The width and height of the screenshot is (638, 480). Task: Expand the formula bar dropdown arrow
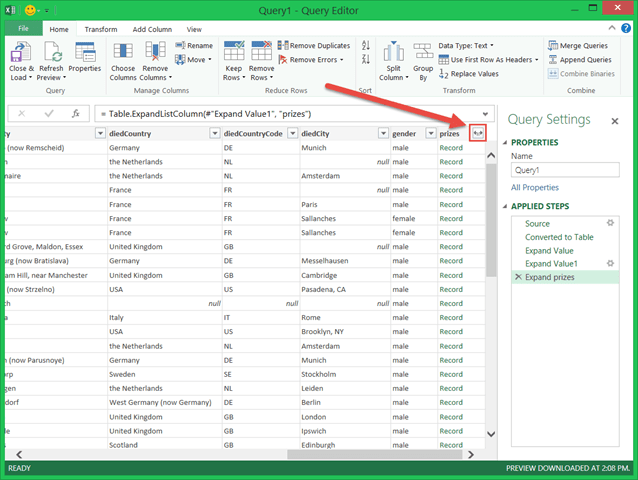click(x=485, y=113)
